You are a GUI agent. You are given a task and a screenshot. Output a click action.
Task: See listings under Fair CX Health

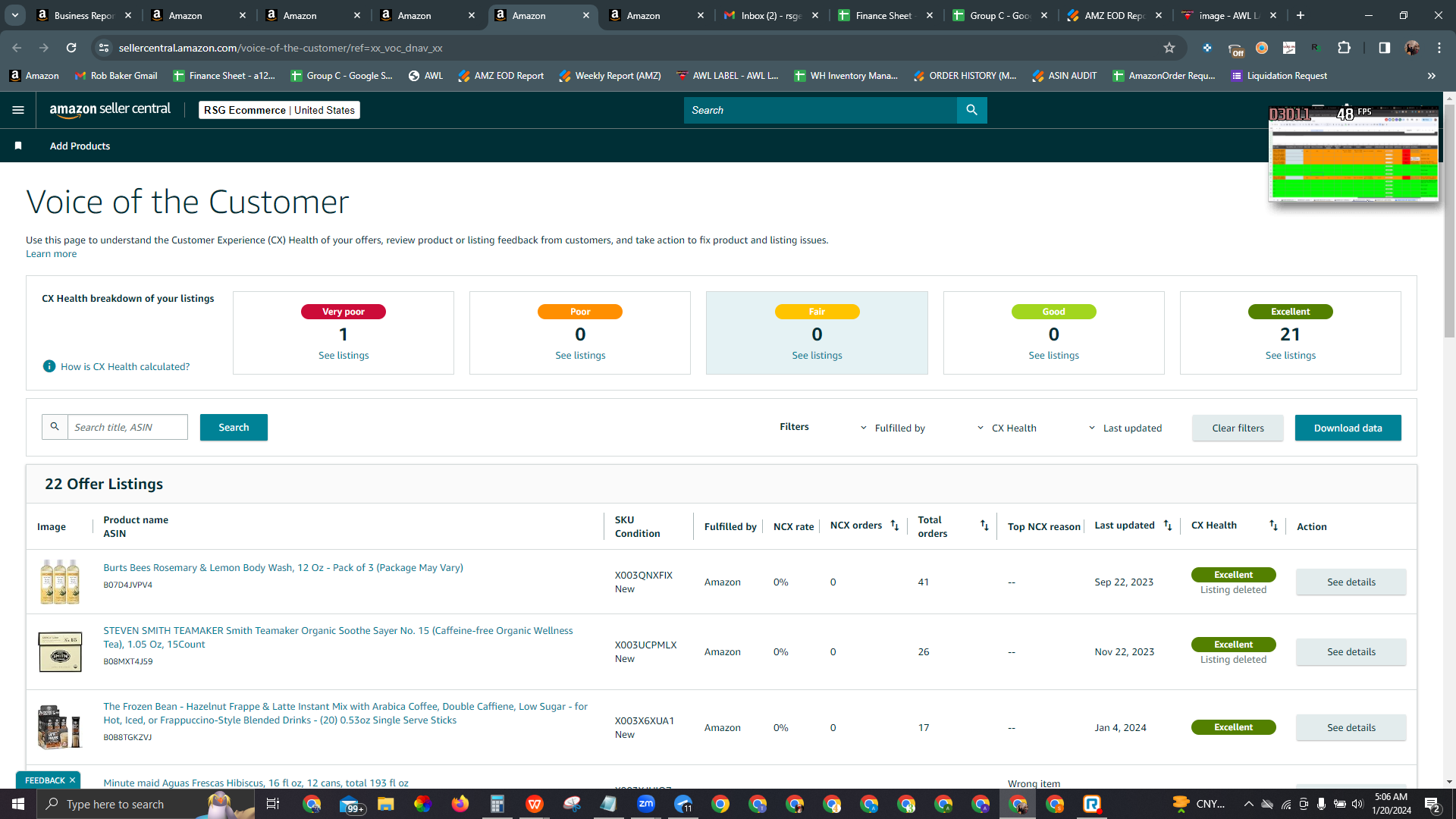pyautogui.click(x=817, y=355)
